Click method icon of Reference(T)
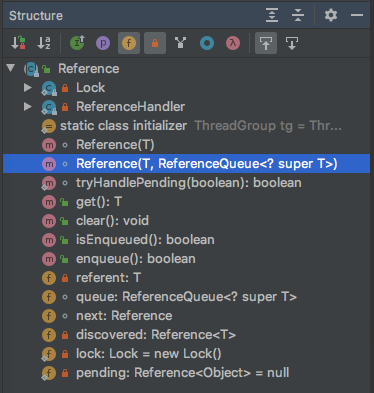374x393 pixels. pos(49,145)
